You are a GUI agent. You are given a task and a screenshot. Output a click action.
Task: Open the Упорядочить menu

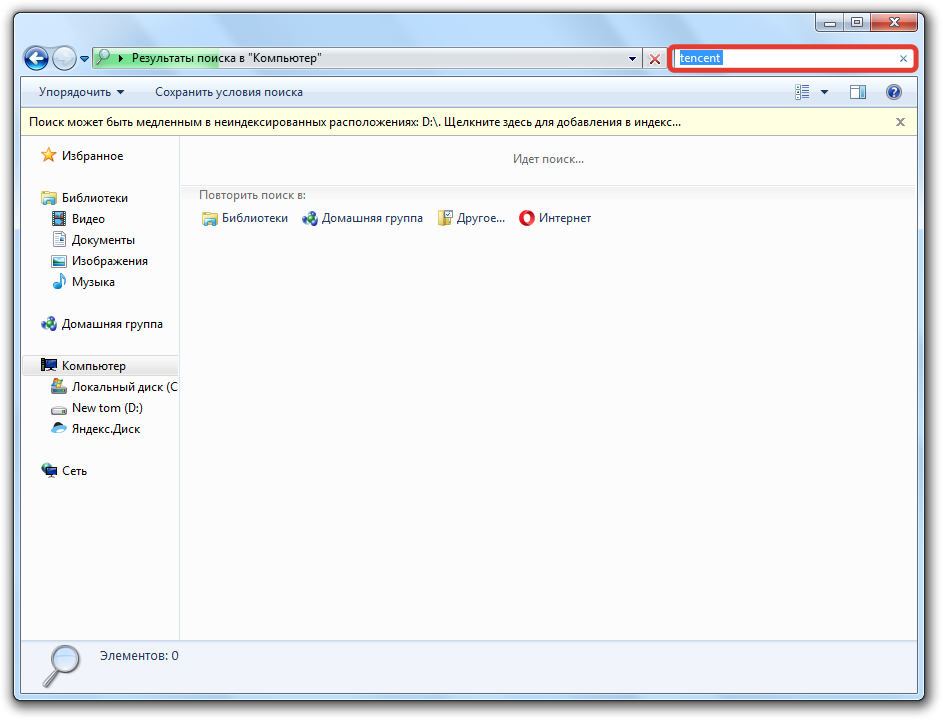(81, 92)
